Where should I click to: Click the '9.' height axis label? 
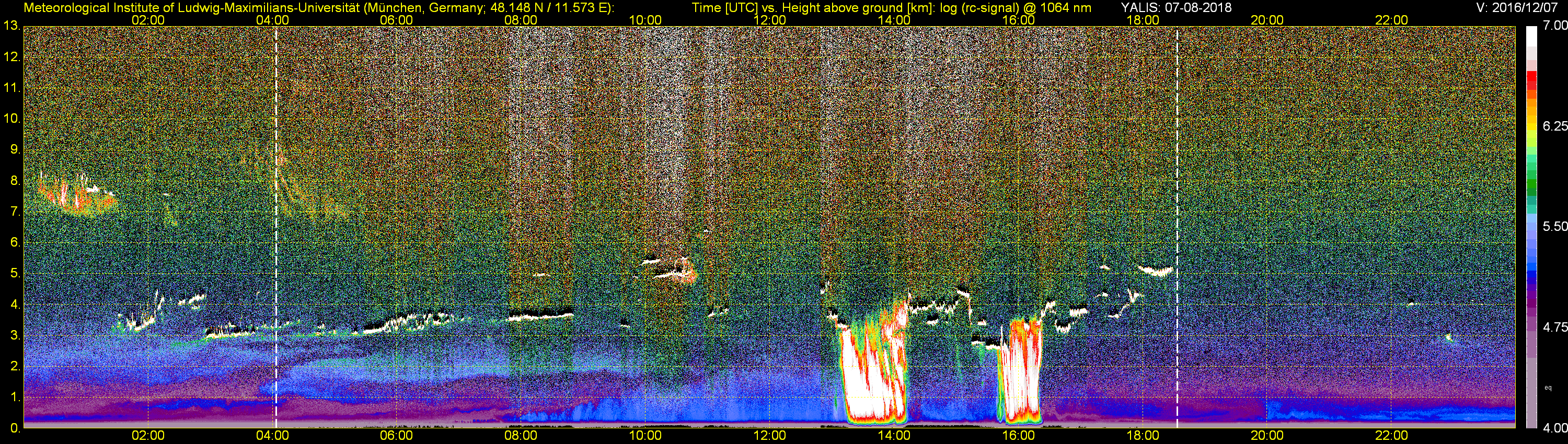15,149
